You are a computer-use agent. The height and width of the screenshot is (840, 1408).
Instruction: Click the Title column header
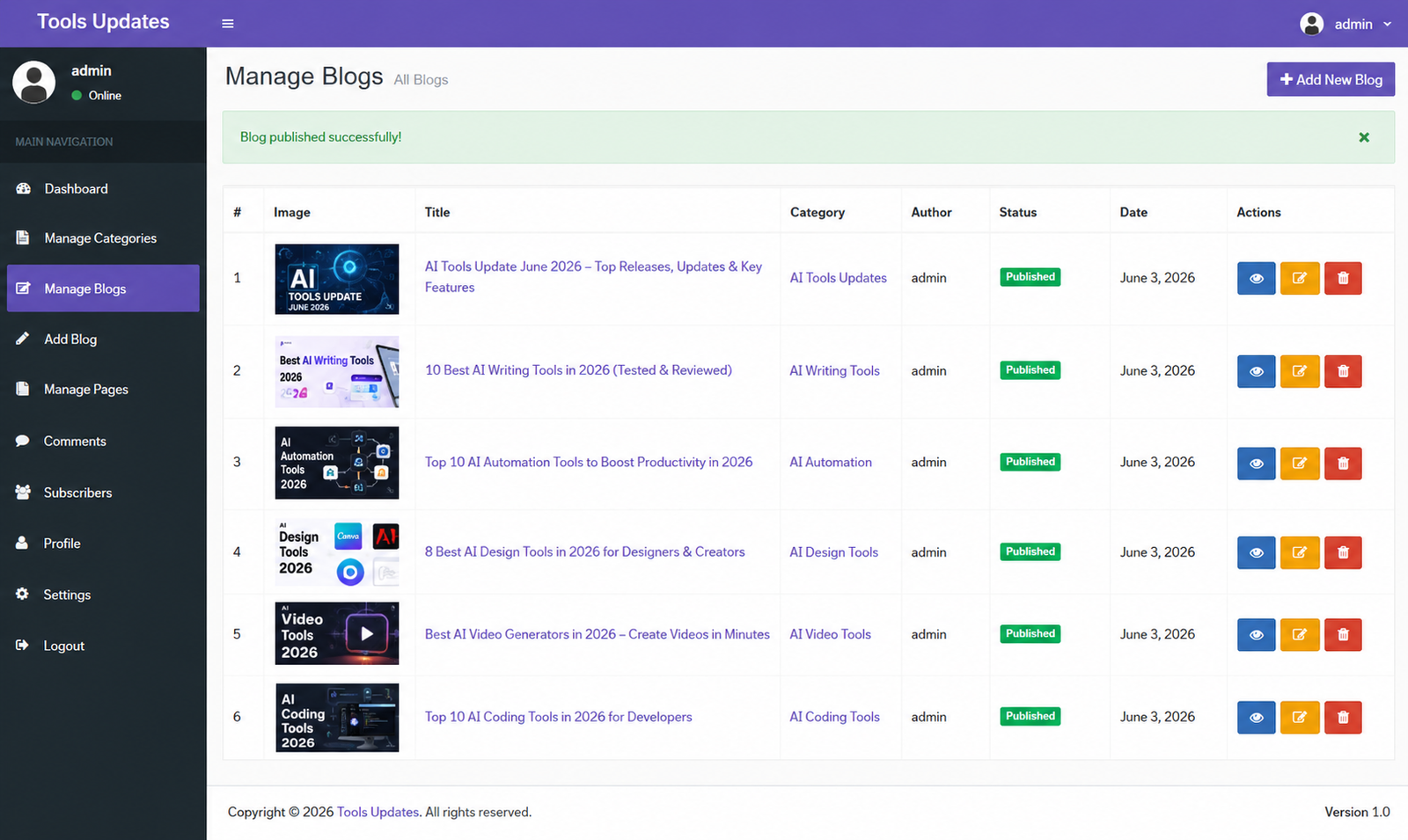coord(437,212)
